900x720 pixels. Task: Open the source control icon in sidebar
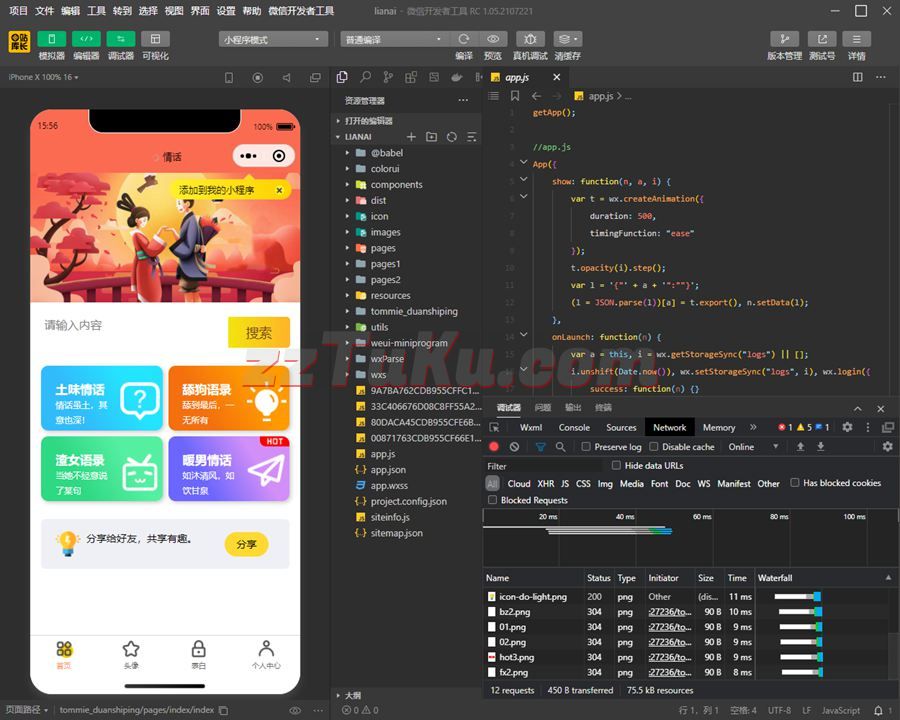point(388,77)
